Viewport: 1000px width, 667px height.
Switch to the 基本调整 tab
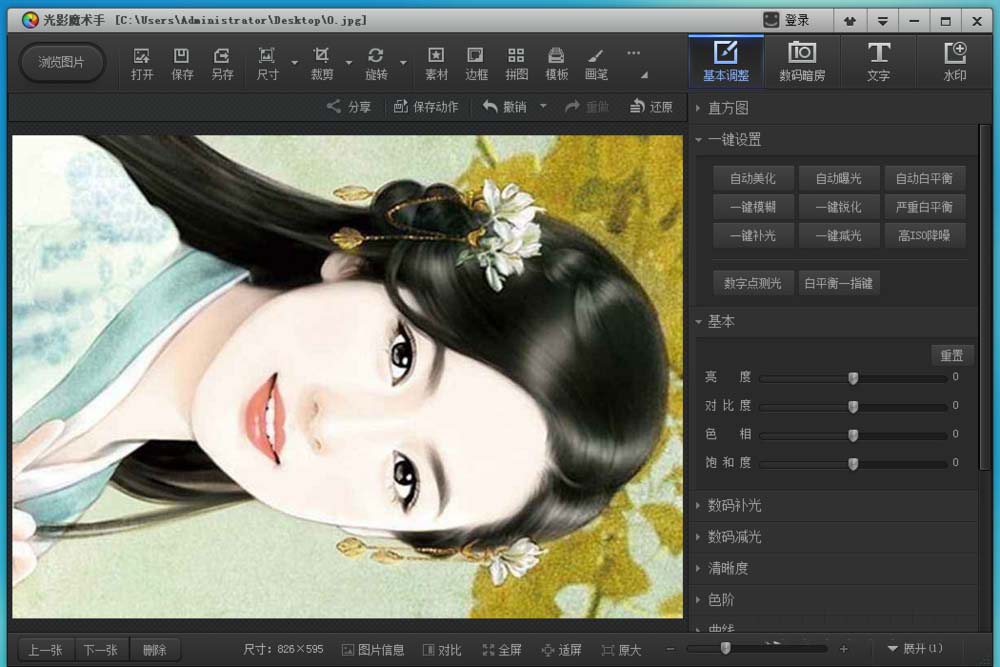[726, 62]
